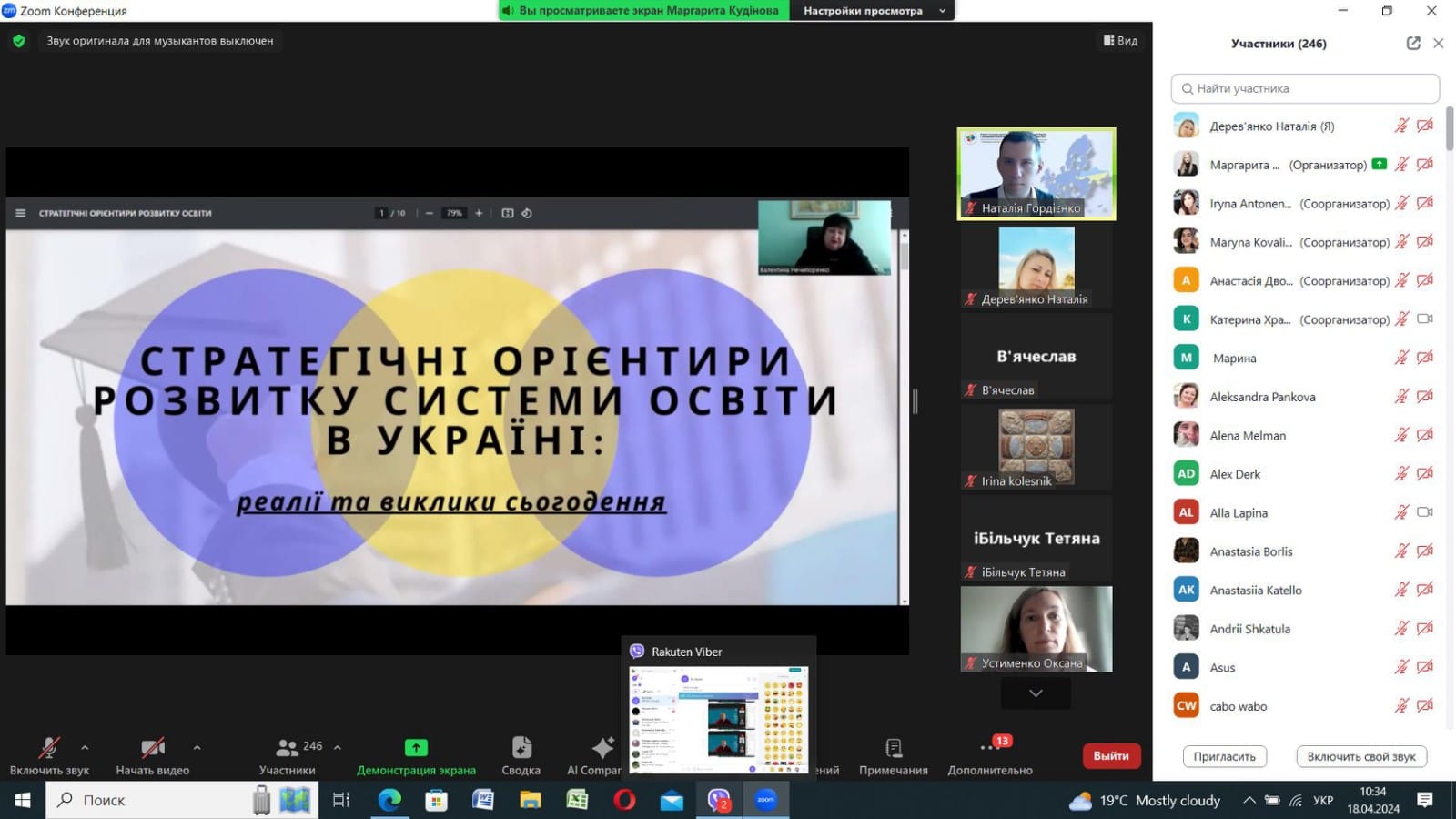This screenshot has width=1456, height=819.
Task: Start camera with Начать видео
Action: 152,756
